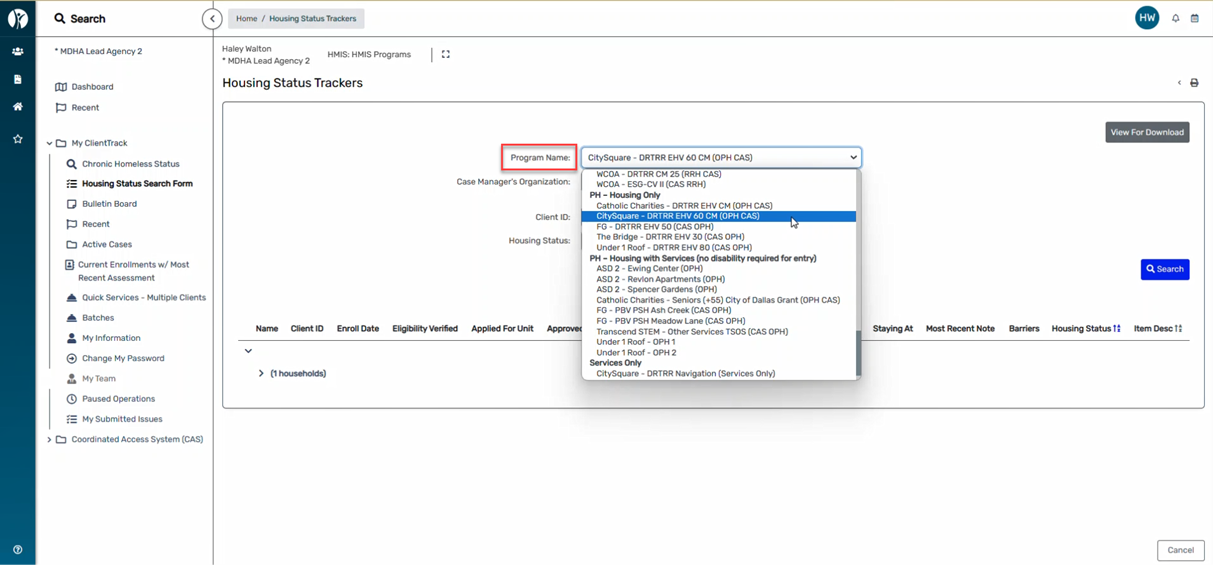Open Chronic Homeless Status menu item
1213x565 pixels.
pos(130,164)
